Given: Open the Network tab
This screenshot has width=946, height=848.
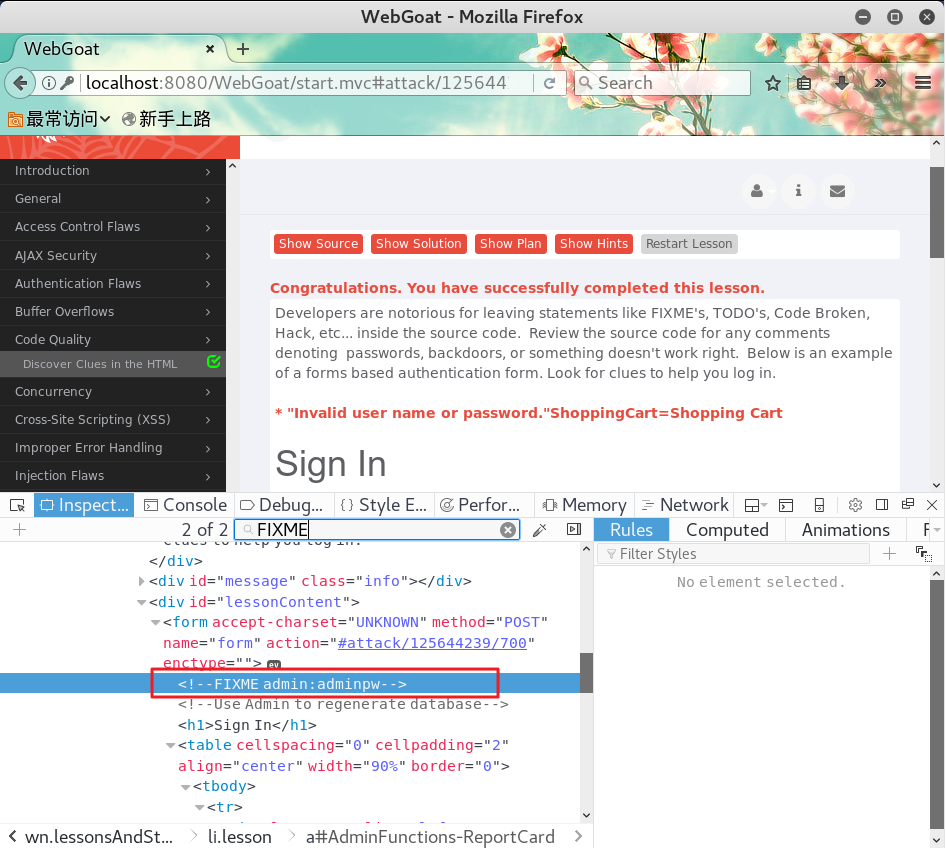Looking at the screenshot, I should (685, 505).
